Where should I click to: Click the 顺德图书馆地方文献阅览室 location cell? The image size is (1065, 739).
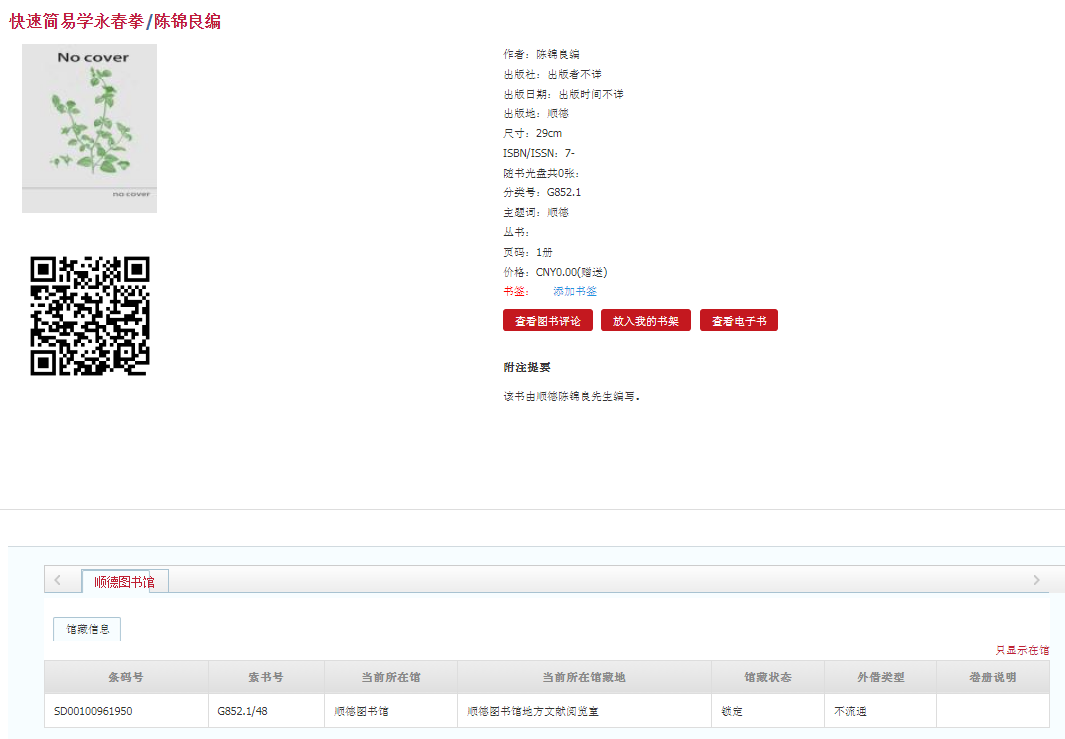click(584, 711)
